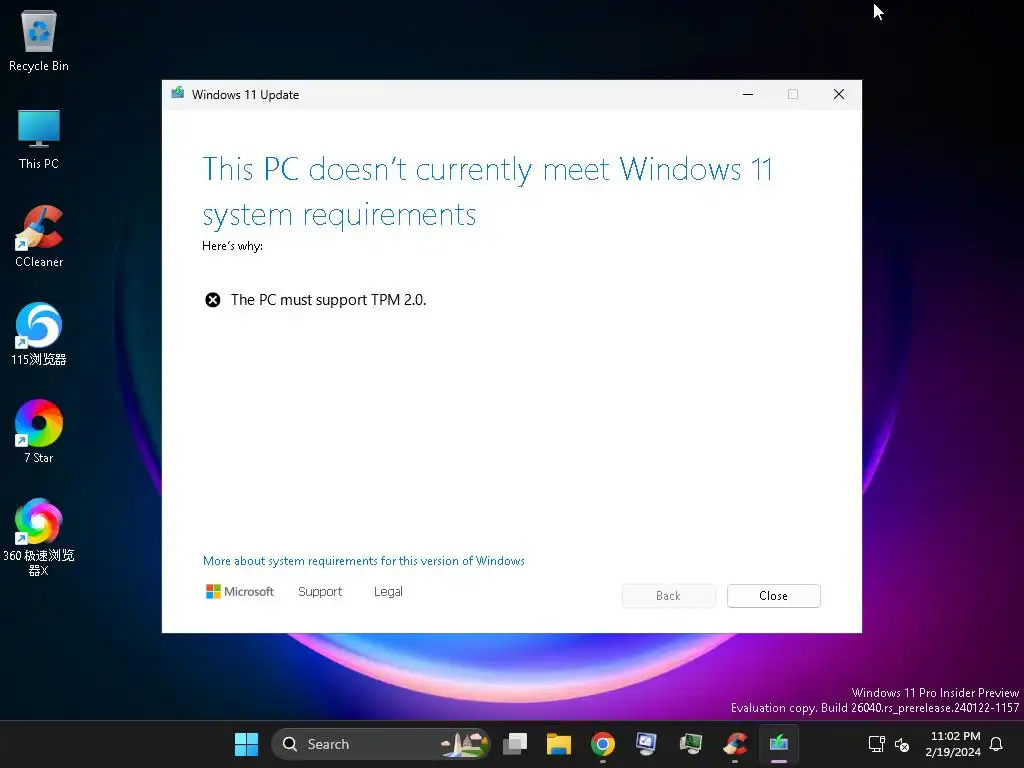
Task: Click the 'The PC must support TPM 2.0.' text
Action: point(328,300)
